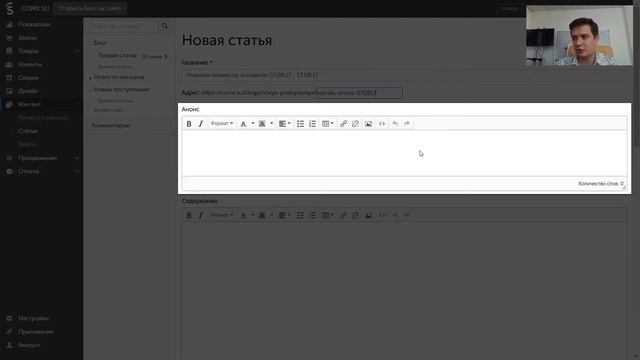Open alignment dropdown in the Содержание editor
Image resolution: width=640 pixels, height=360 pixels.
[284, 215]
